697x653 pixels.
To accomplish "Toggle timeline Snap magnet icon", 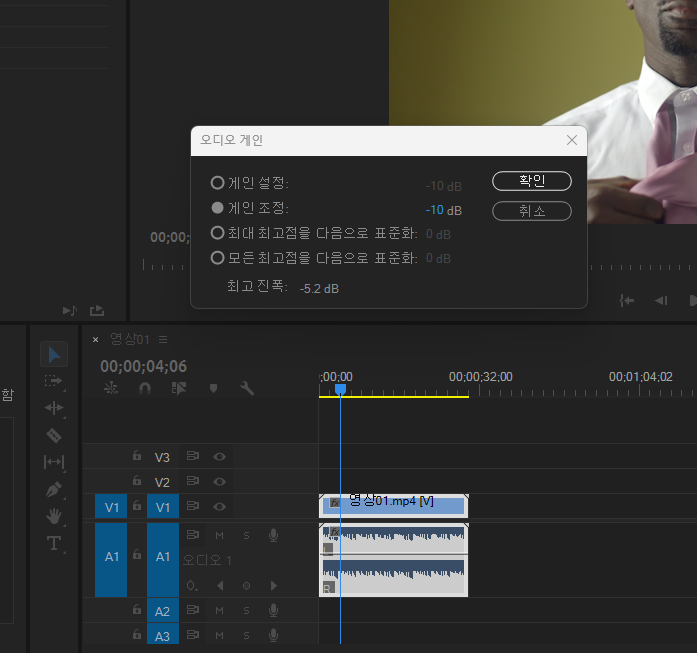I will [145, 389].
